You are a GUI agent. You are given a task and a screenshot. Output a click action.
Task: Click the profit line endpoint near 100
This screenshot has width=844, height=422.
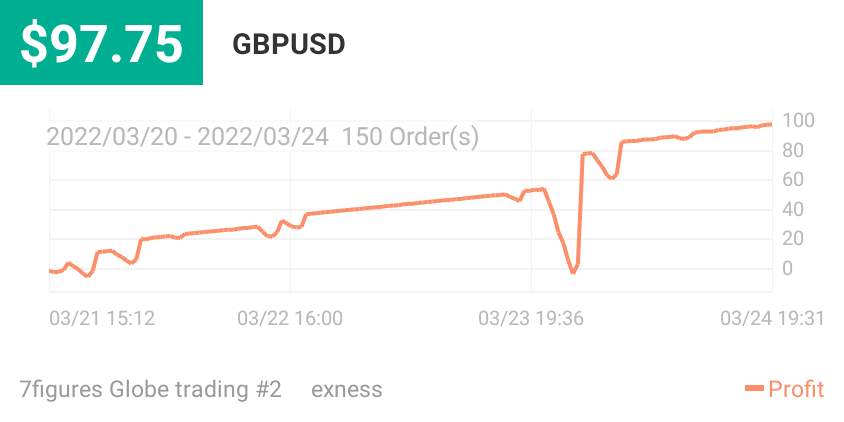tap(770, 124)
